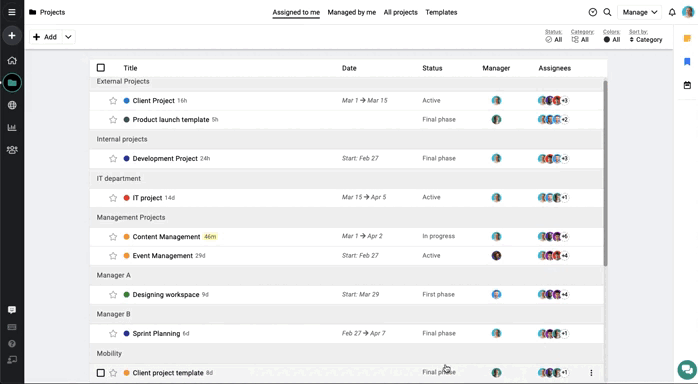Open the three-dot menu for Client project template

click(591, 373)
